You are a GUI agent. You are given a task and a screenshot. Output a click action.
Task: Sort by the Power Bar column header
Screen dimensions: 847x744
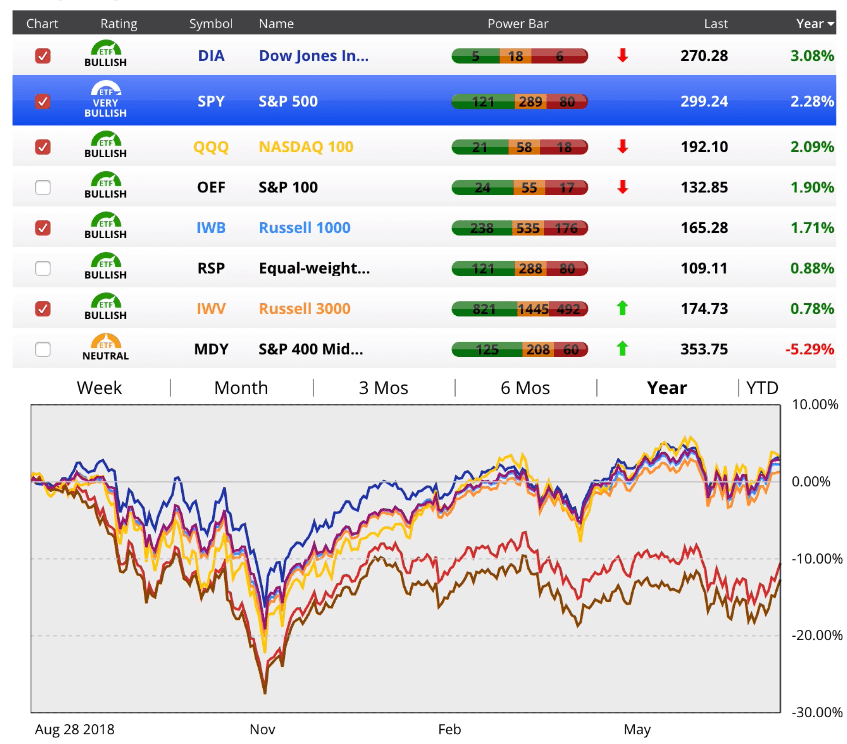[x=517, y=23]
